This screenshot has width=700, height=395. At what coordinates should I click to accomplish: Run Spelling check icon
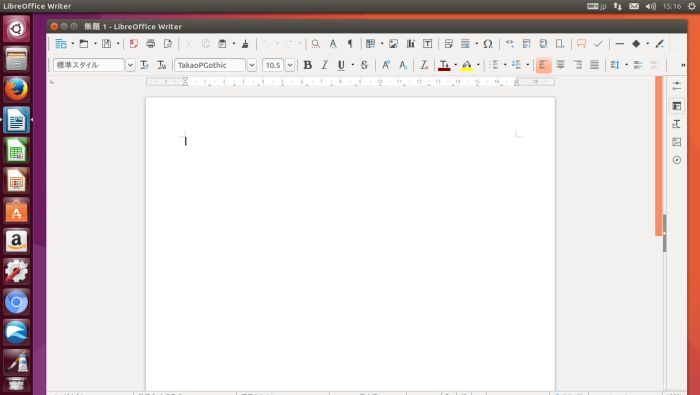[333, 44]
